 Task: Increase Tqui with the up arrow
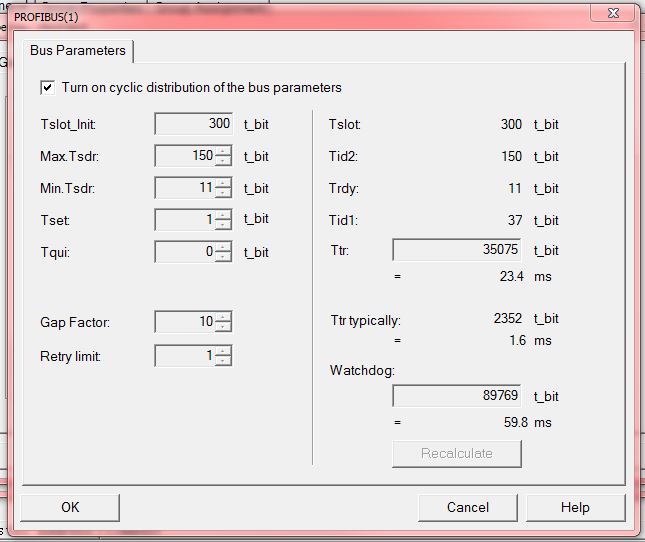pos(223,246)
